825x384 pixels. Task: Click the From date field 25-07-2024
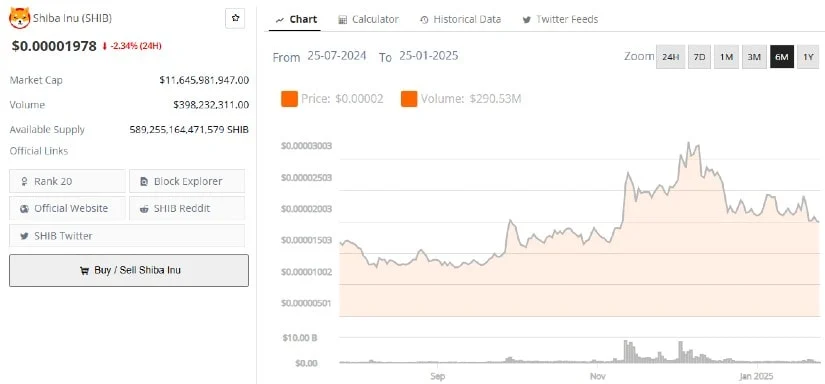pos(337,56)
